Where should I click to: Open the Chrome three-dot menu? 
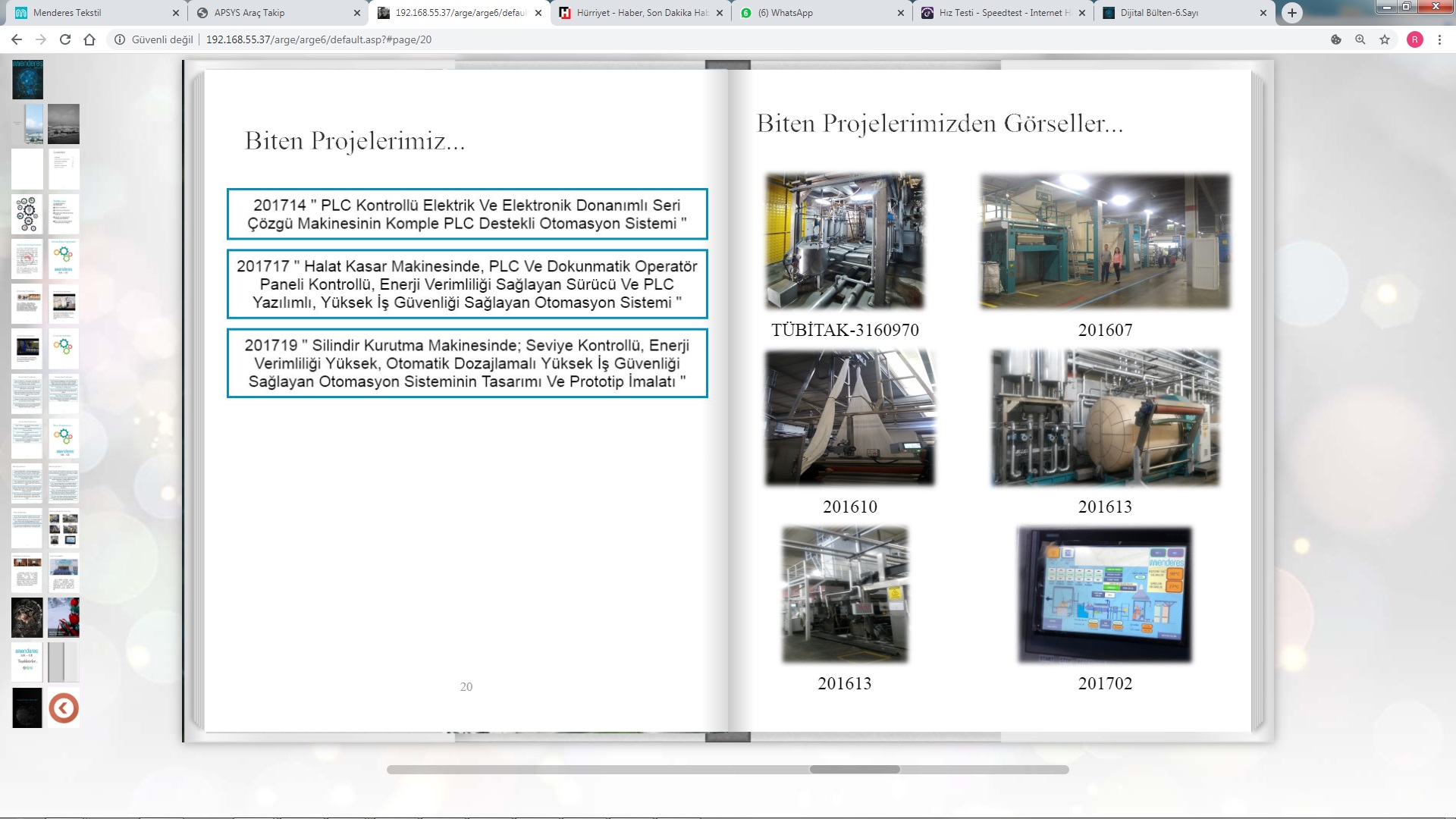click(x=1439, y=39)
